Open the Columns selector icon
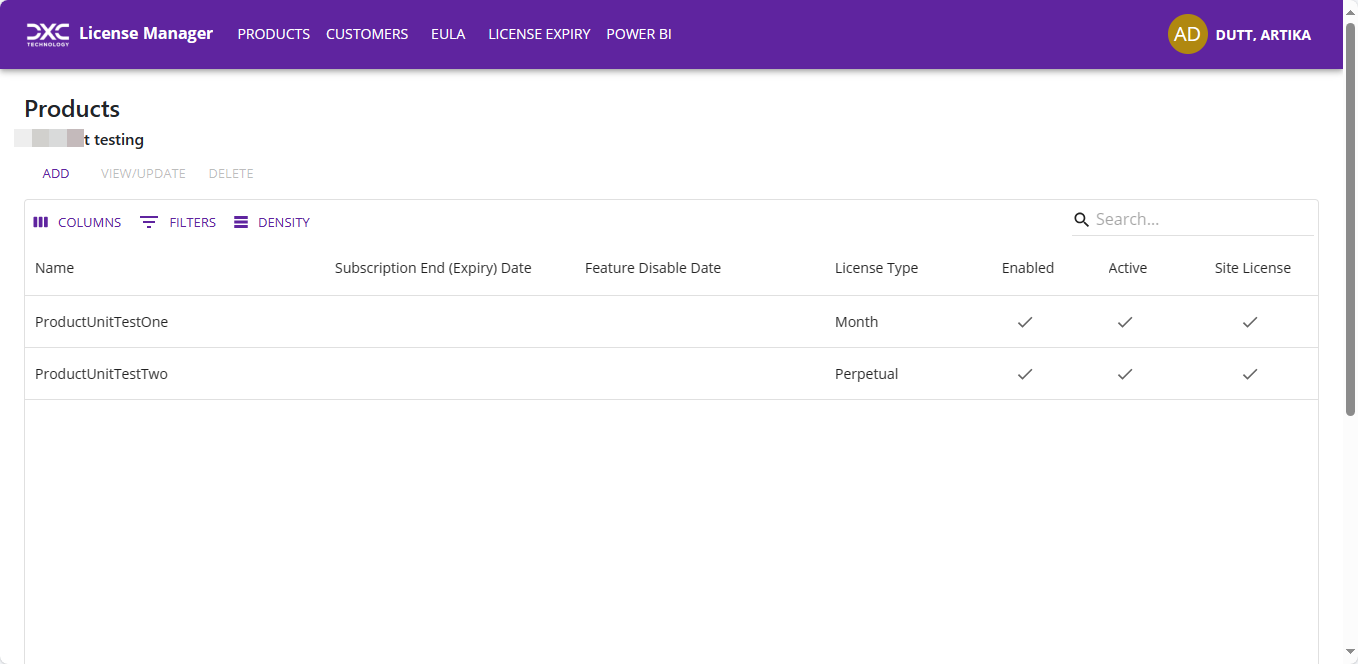Viewport: 1358px width, 664px height. pyautogui.click(x=41, y=222)
